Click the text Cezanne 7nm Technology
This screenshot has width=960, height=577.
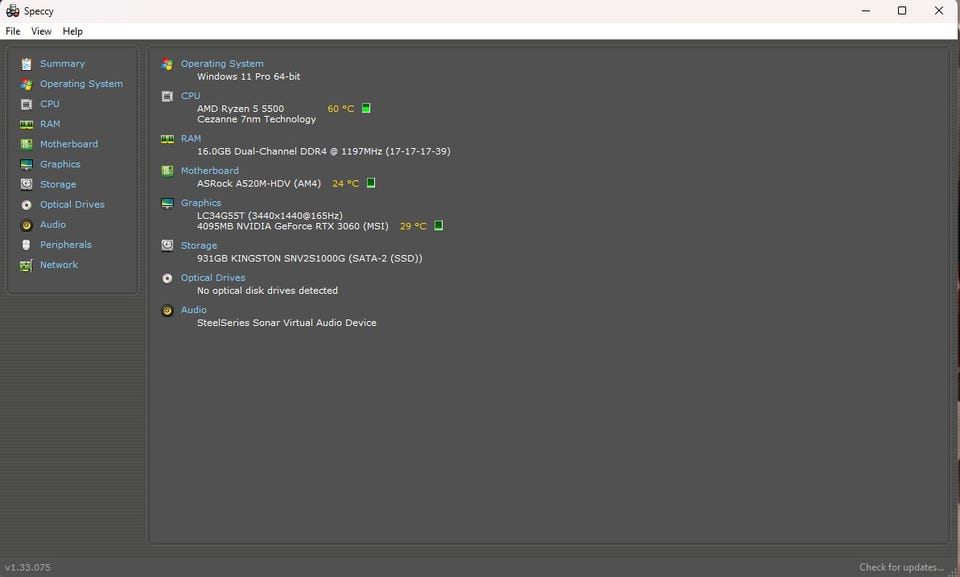pos(257,119)
